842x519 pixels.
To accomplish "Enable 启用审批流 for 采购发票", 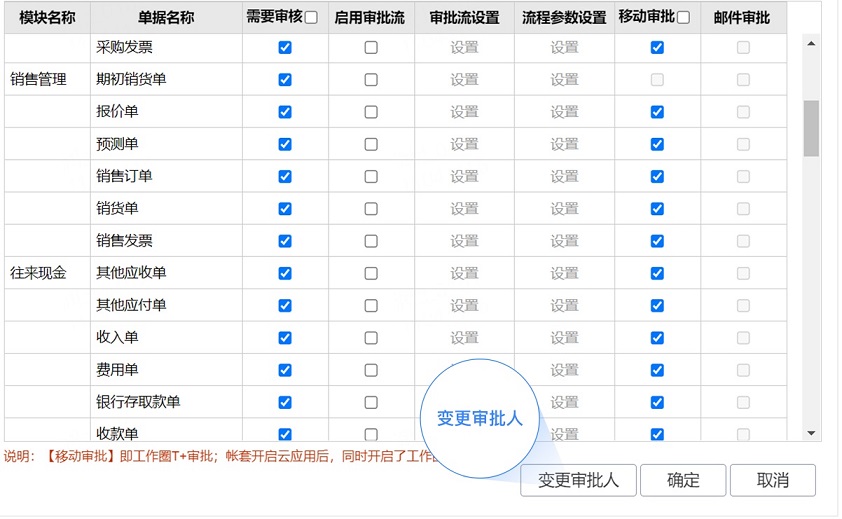I will pos(371,47).
